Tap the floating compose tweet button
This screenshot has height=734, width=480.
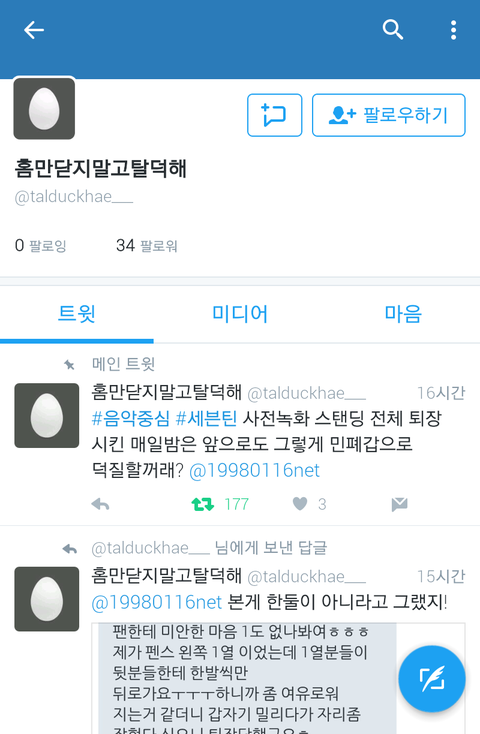pyautogui.click(x=432, y=679)
